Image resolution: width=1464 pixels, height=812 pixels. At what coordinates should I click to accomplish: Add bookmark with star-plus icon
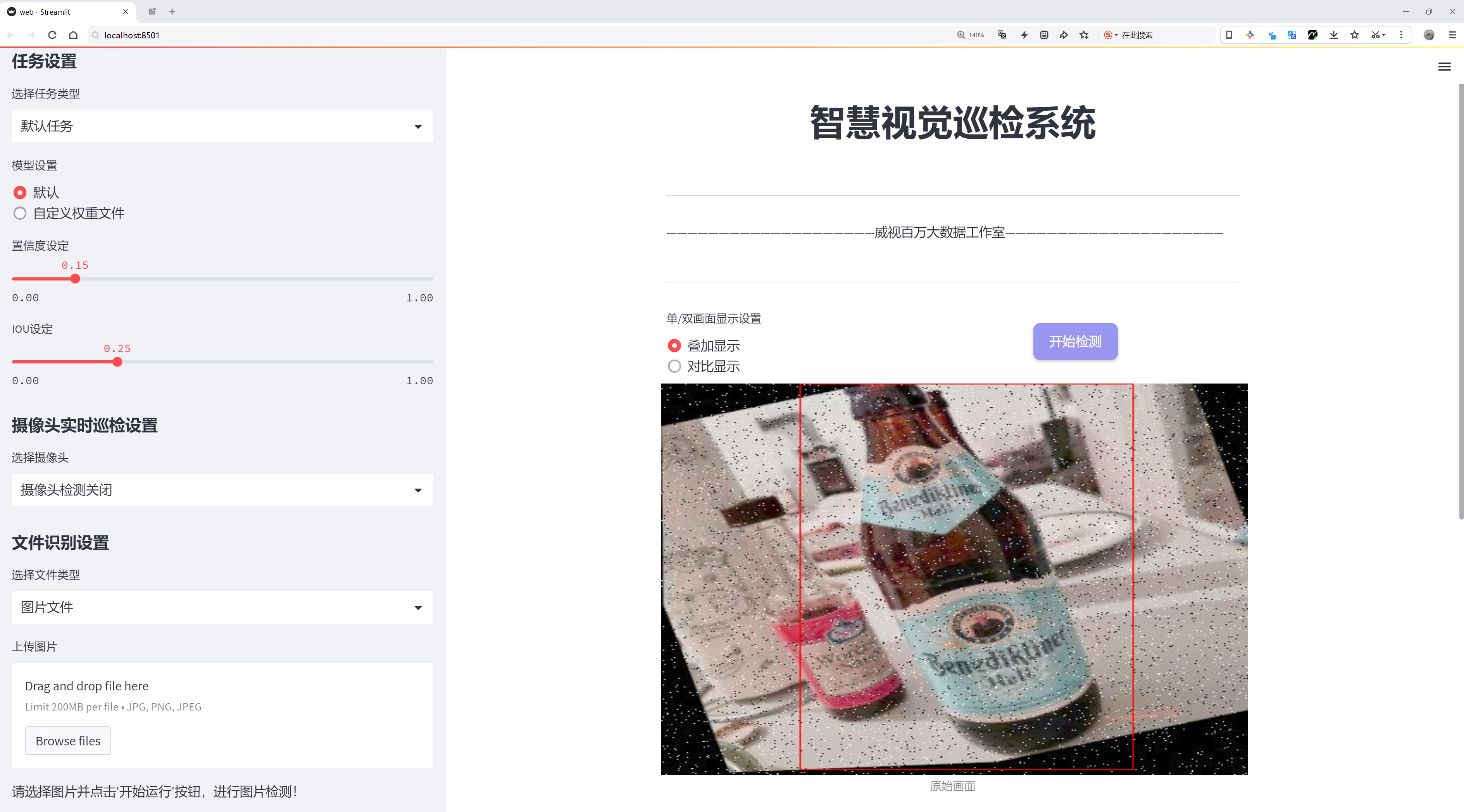(x=1085, y=35)
